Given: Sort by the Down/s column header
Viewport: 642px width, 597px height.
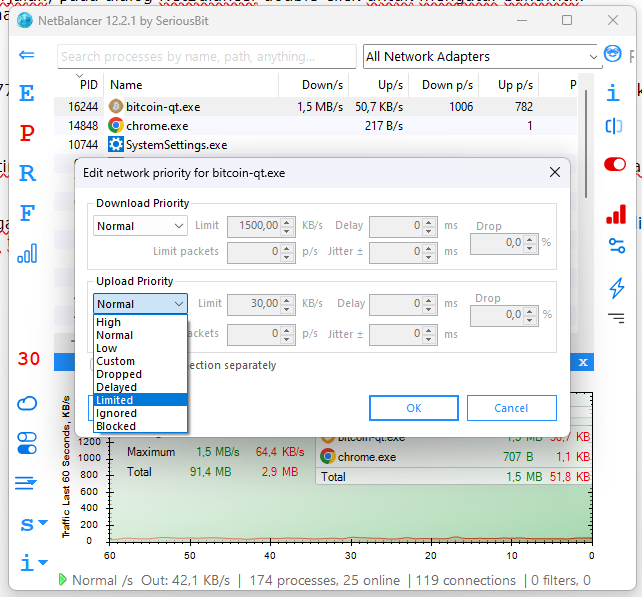Looking at the screenshot, I should tap(314, 85).
